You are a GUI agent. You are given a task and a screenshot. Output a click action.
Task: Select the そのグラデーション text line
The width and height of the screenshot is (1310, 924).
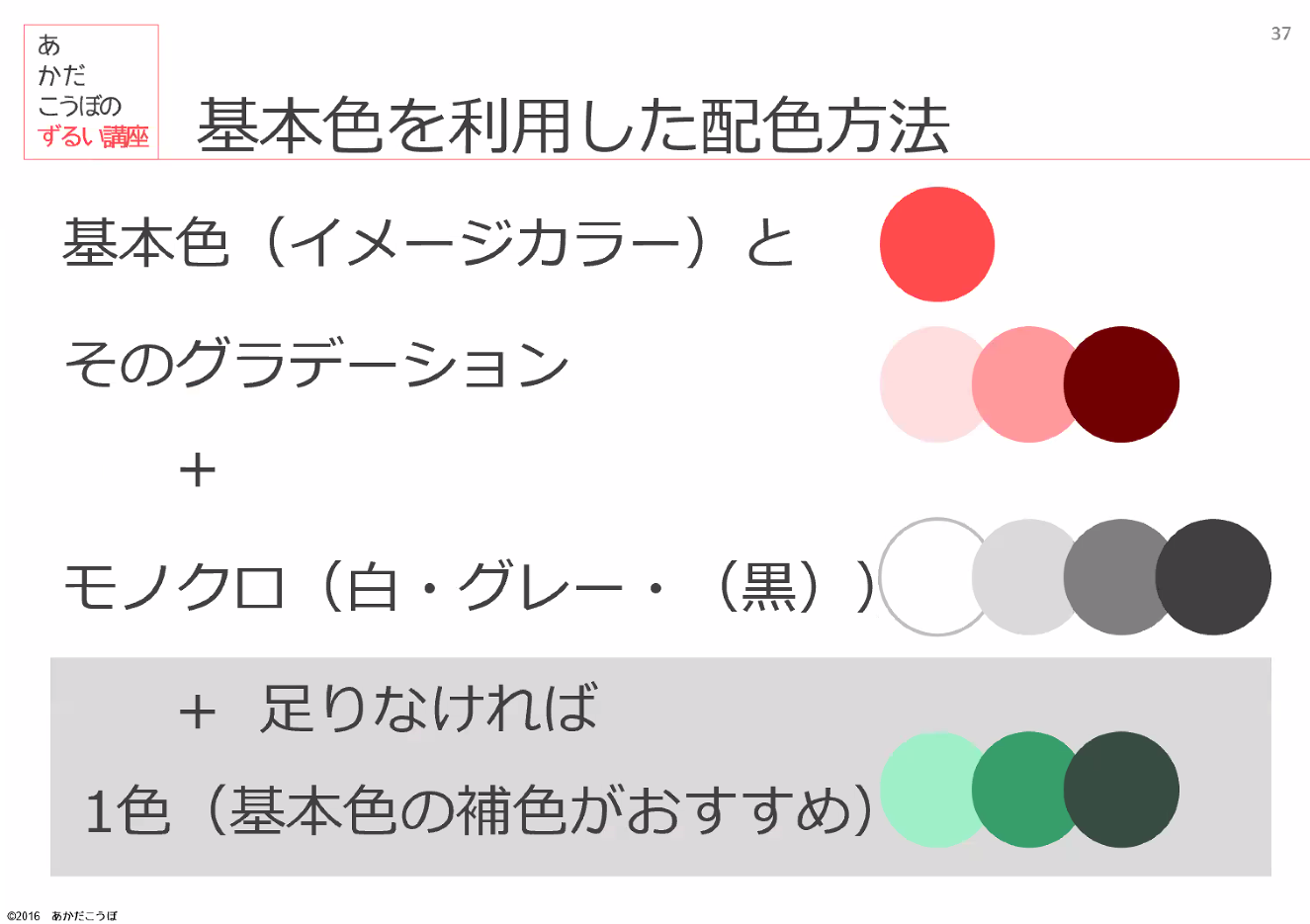point(317,364)
